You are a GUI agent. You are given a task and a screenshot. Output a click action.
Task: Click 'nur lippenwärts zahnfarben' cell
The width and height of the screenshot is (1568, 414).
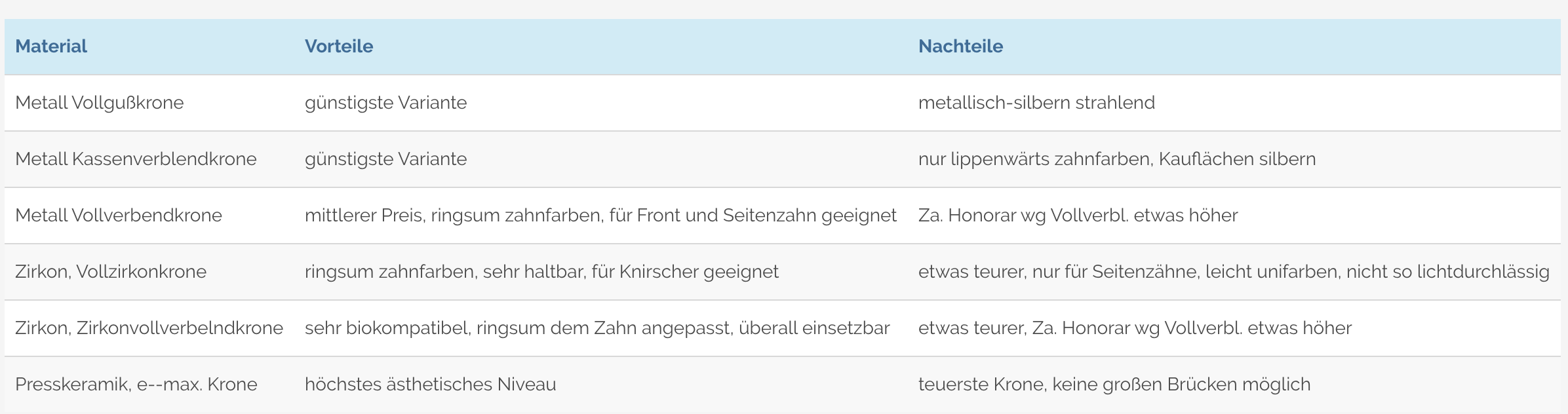pyautogui.click(x=1117, y=159)
